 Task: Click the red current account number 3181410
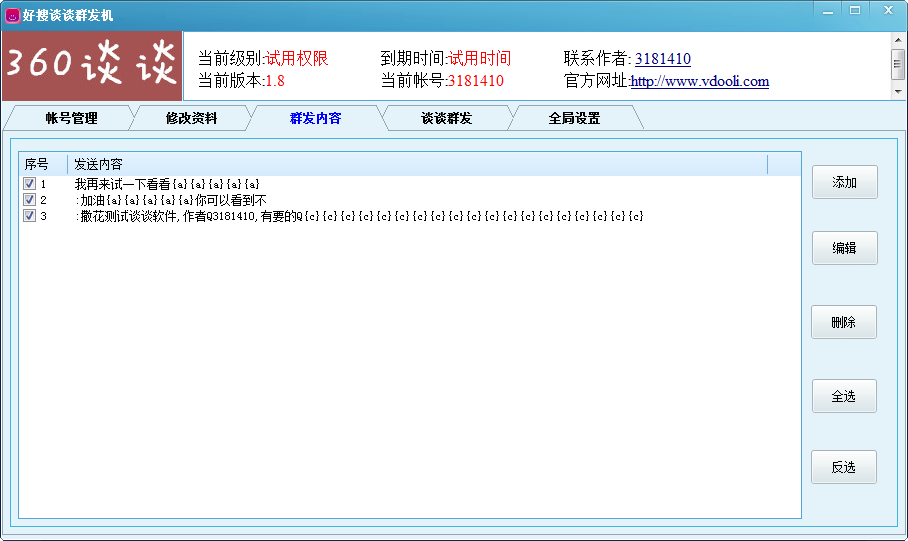pos(475,81)
